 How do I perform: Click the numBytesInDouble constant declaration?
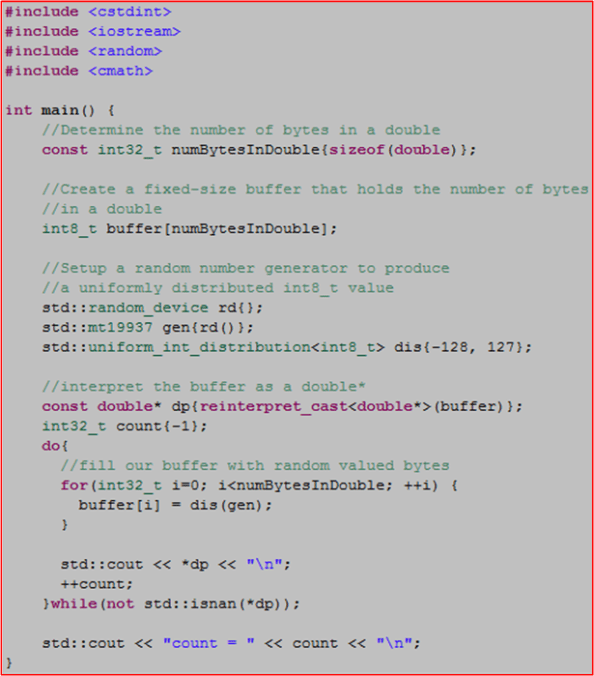click(259, 150)
